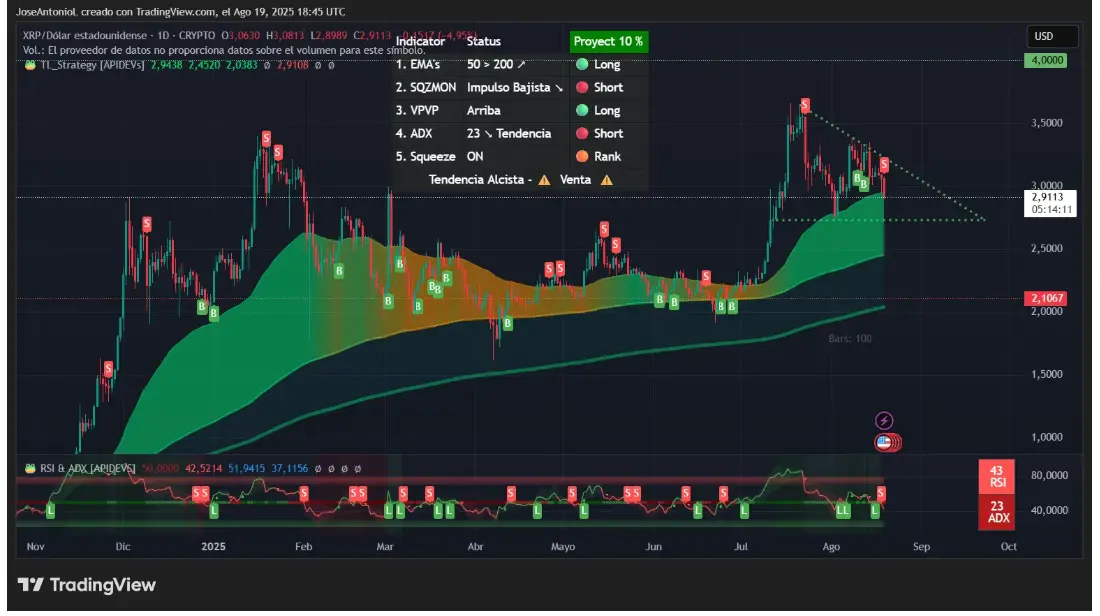
Task: Click the green Long dot in VPVP row
Action: pyautogui.click(x=582, y=111)
